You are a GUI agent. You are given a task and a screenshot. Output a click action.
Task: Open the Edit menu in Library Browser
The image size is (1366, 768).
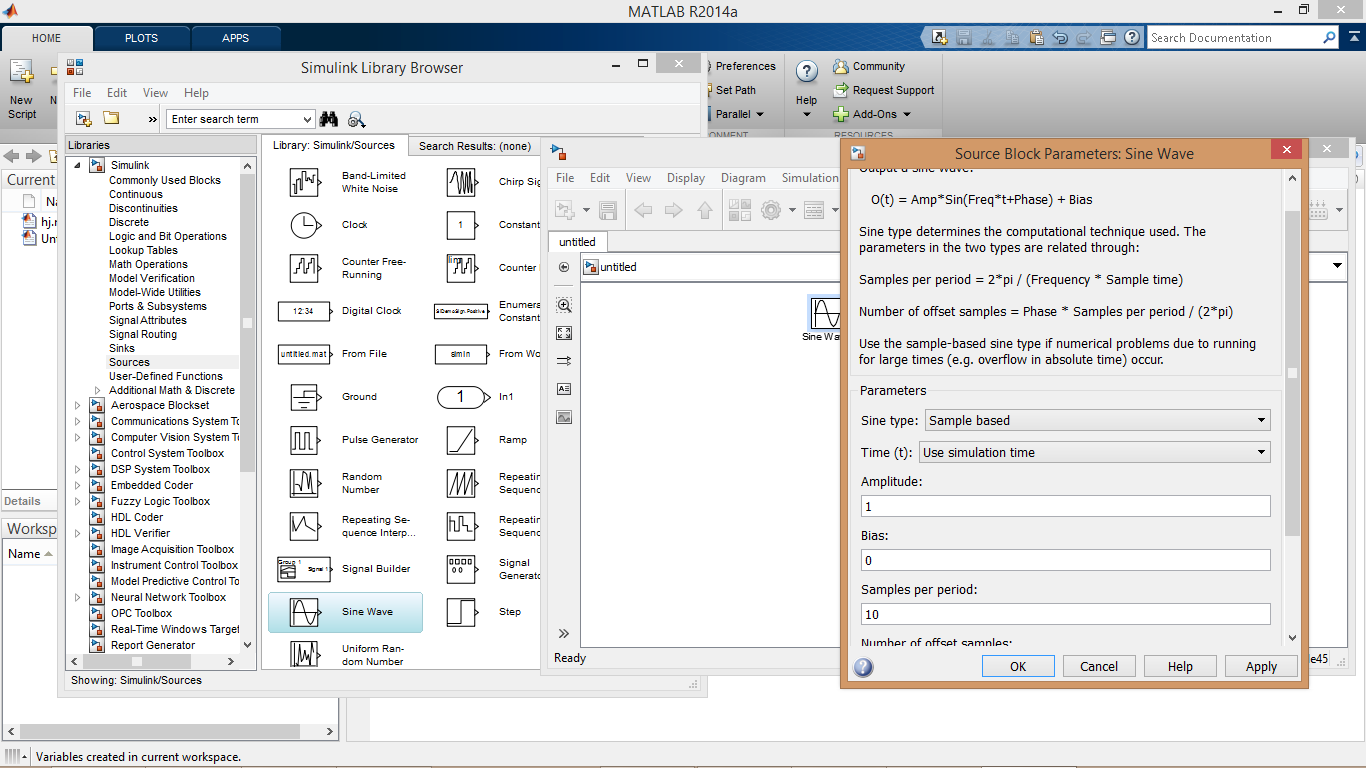pyautogui.click(x=117, y=93)
